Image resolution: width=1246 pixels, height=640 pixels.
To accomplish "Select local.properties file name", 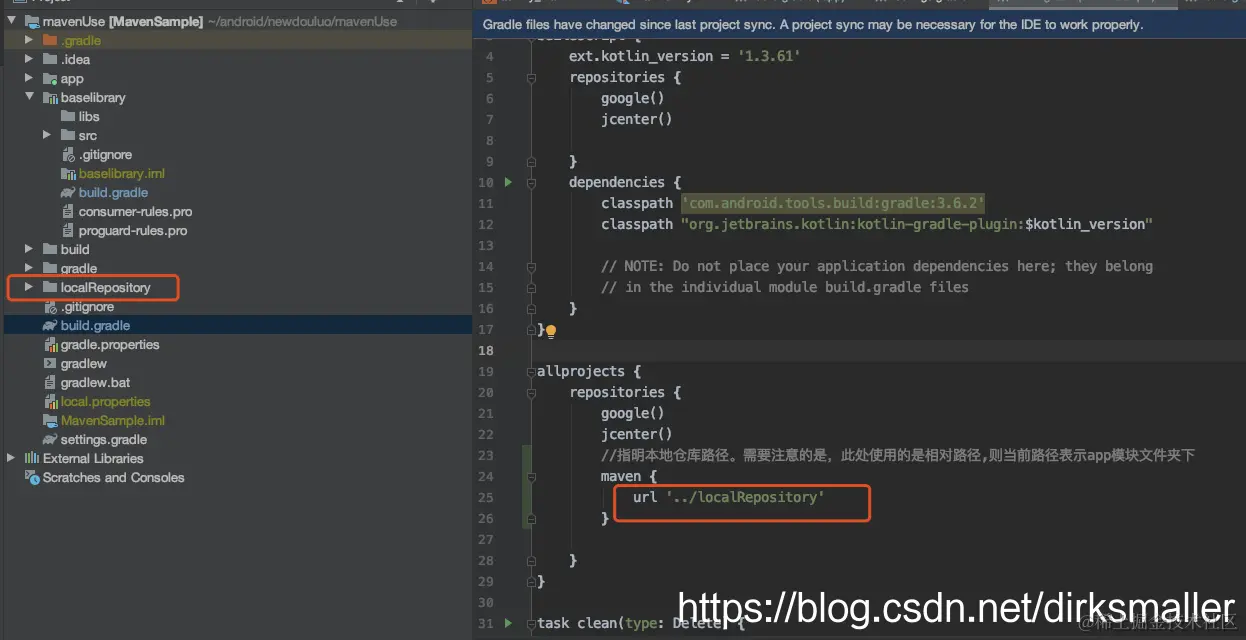I will click(x=106, y=401).
